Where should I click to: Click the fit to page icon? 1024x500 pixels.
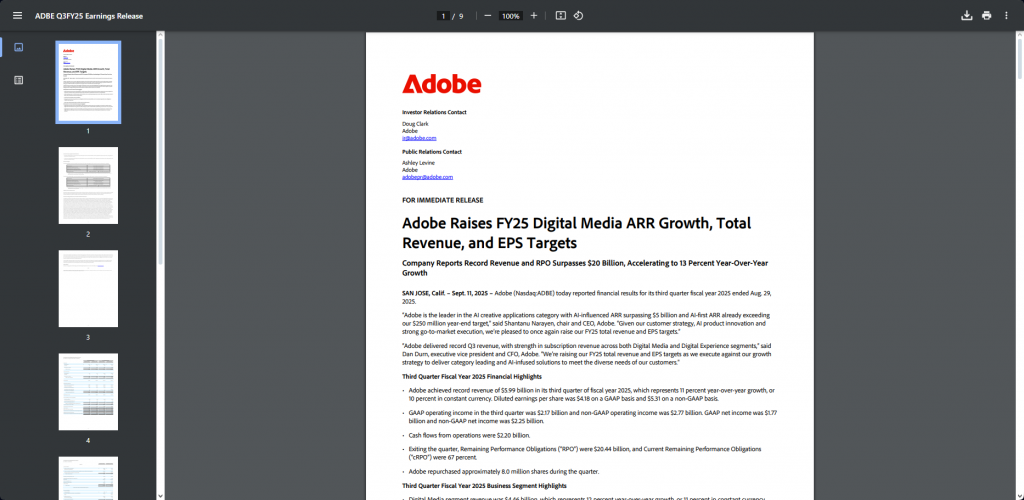point(560,16)
